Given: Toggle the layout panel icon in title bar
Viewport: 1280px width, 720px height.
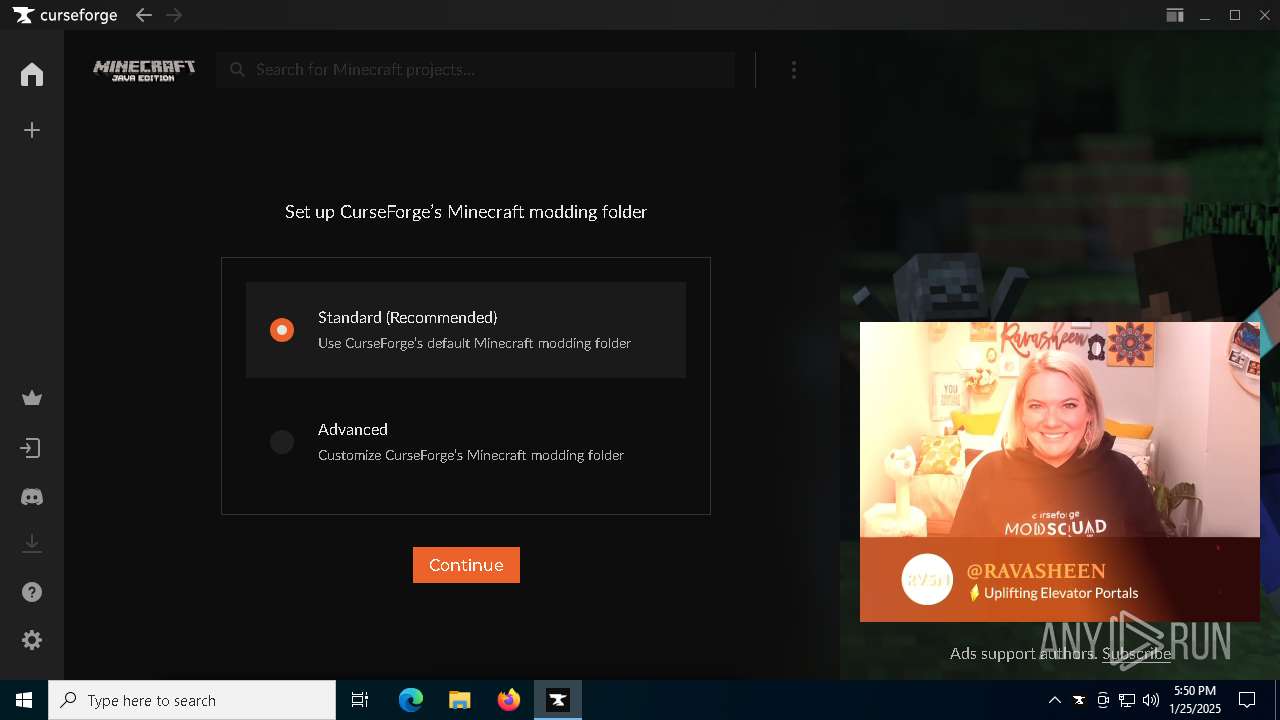Looking at the screenshot, I should click(x=1175, y=15).
